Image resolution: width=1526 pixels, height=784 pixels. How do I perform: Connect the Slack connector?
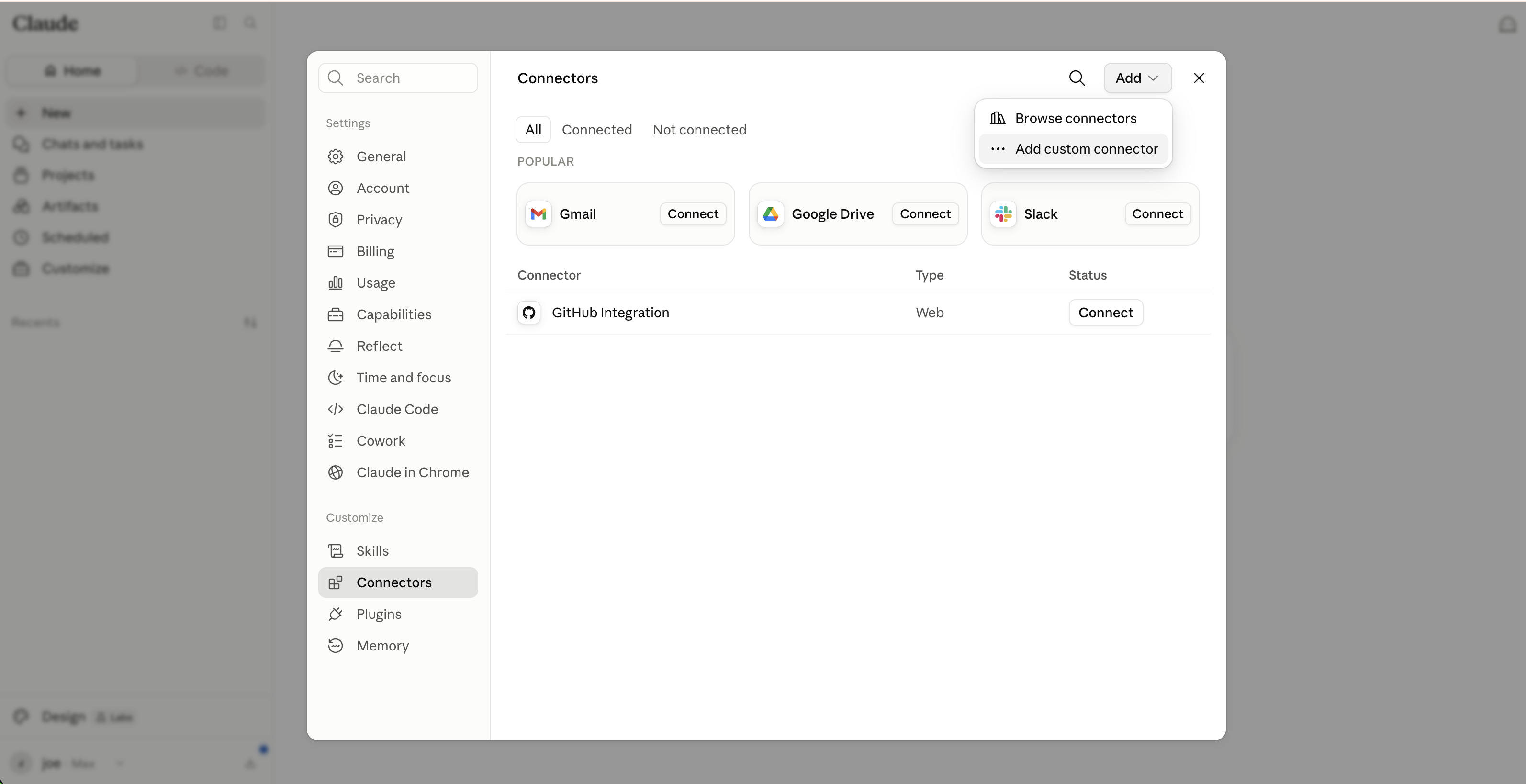[x=1157, y=214]
